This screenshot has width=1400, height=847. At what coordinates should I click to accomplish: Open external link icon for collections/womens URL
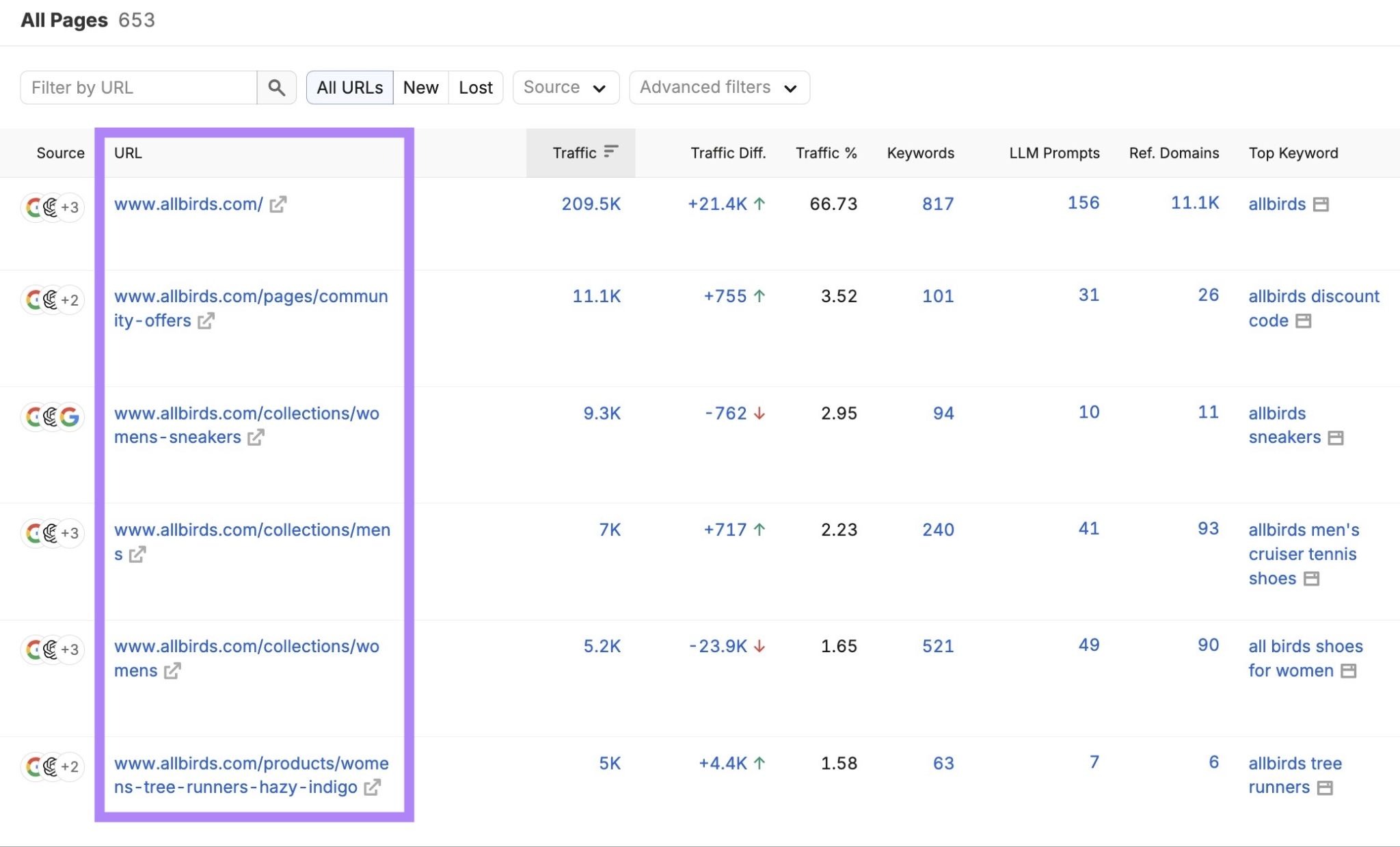pyautogui.click(x=172, y=671)
